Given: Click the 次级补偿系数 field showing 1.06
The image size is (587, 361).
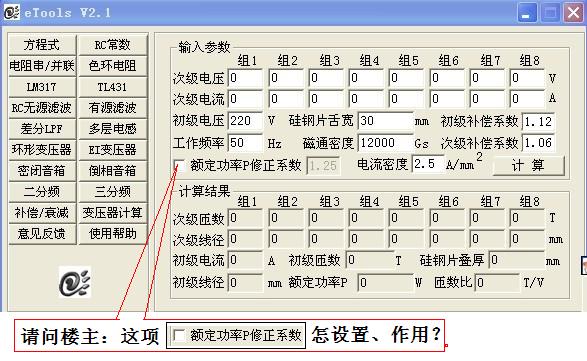Looking at the screenshot, I should [538, 143].
